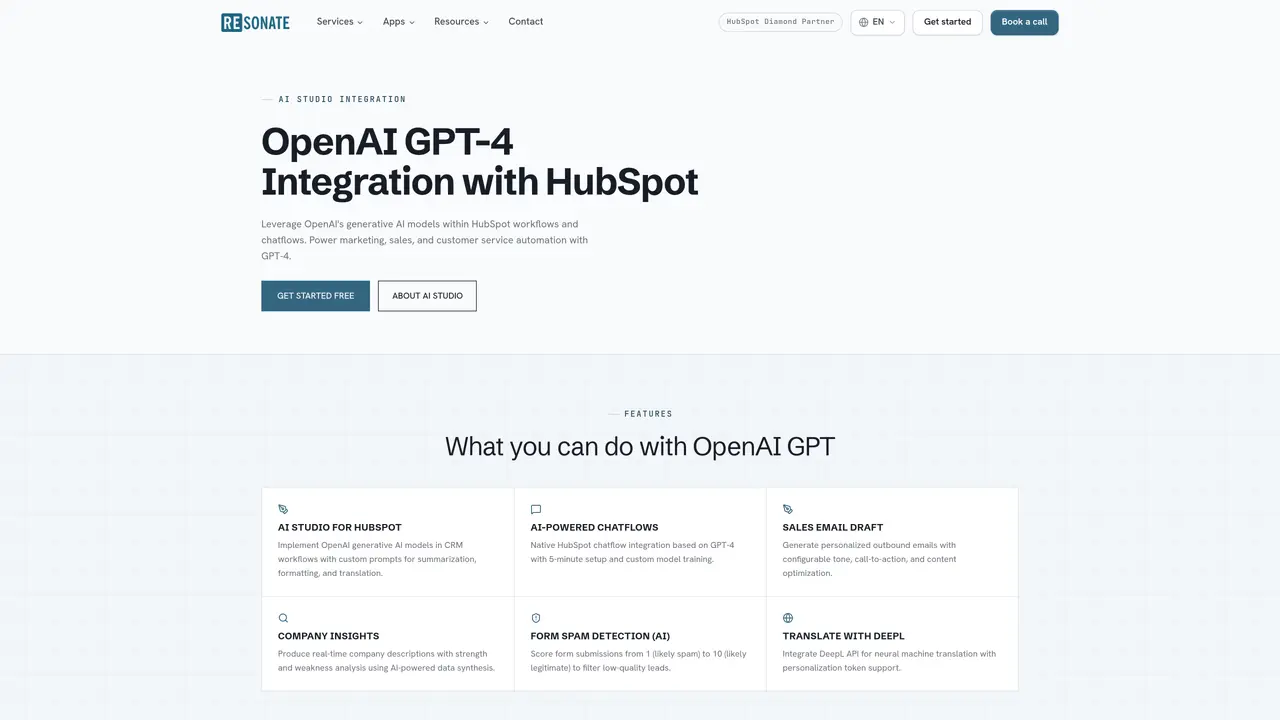Click the FORM SPAM DETECTION (AI) title
The image size is (1280, 720).
coord(600,636)
